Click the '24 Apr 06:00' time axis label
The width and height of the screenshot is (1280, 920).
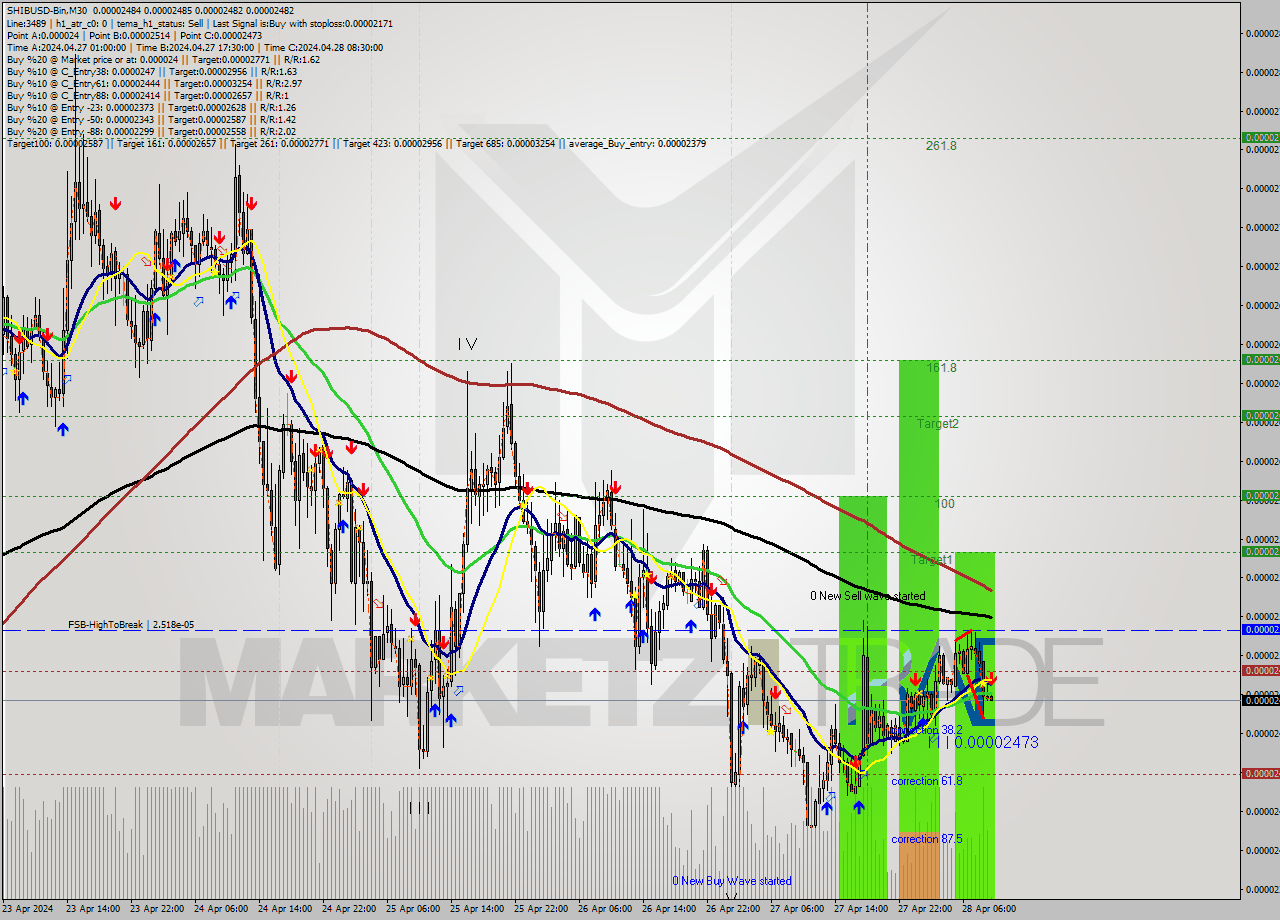222,909
